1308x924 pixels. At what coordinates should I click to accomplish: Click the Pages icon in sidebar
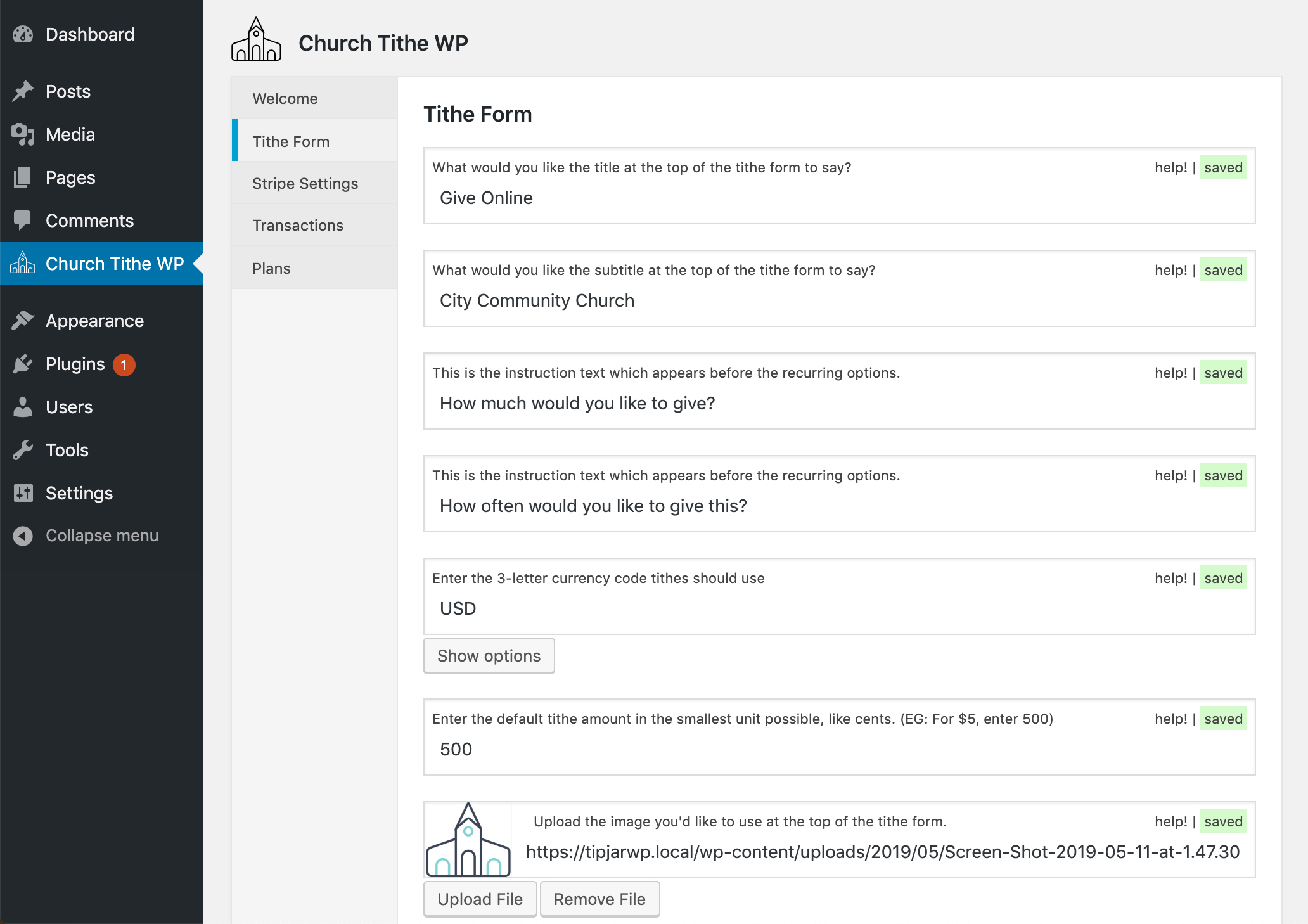(23, 177)
